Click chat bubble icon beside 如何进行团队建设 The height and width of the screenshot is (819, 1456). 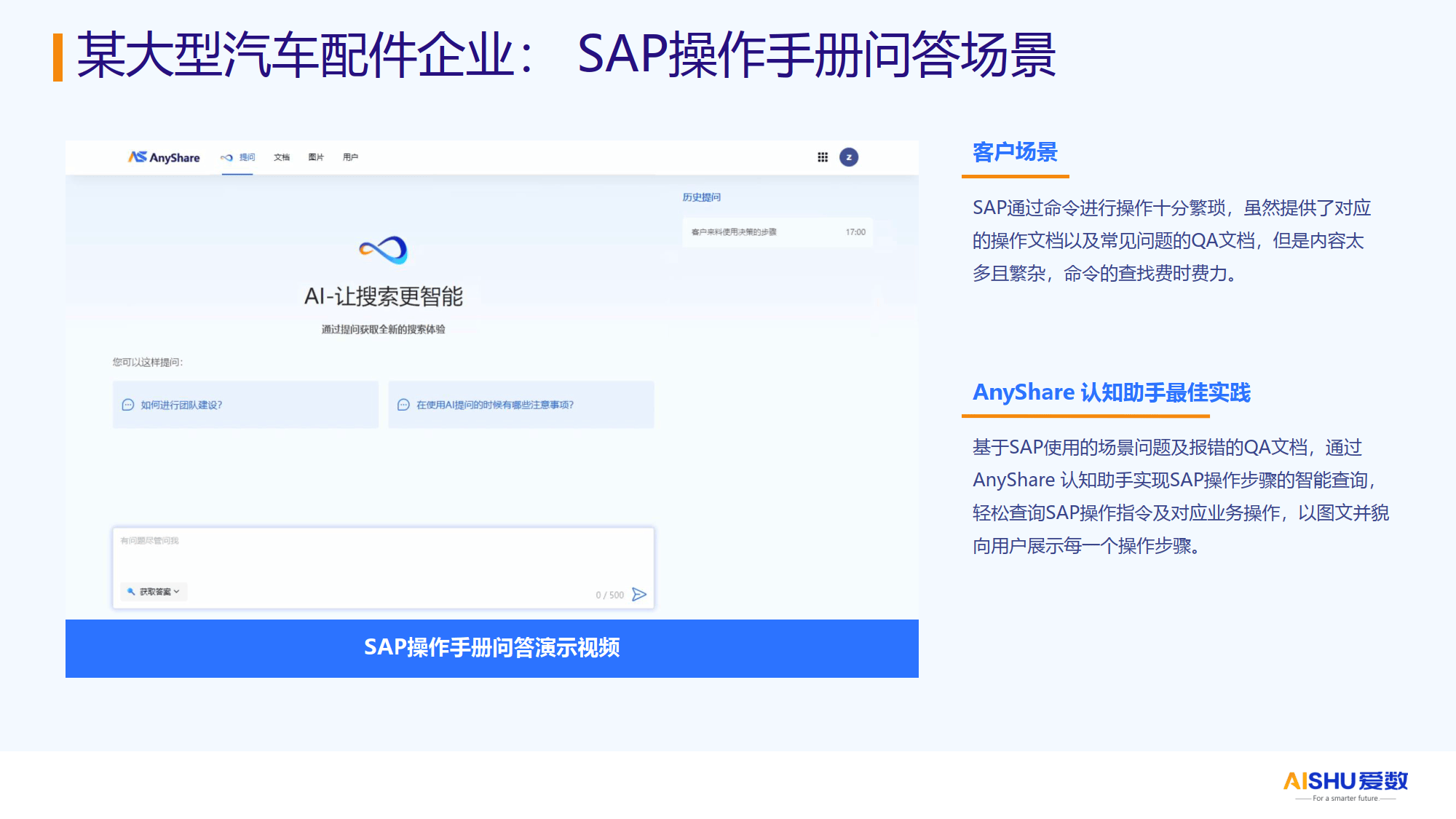point(128,405)
